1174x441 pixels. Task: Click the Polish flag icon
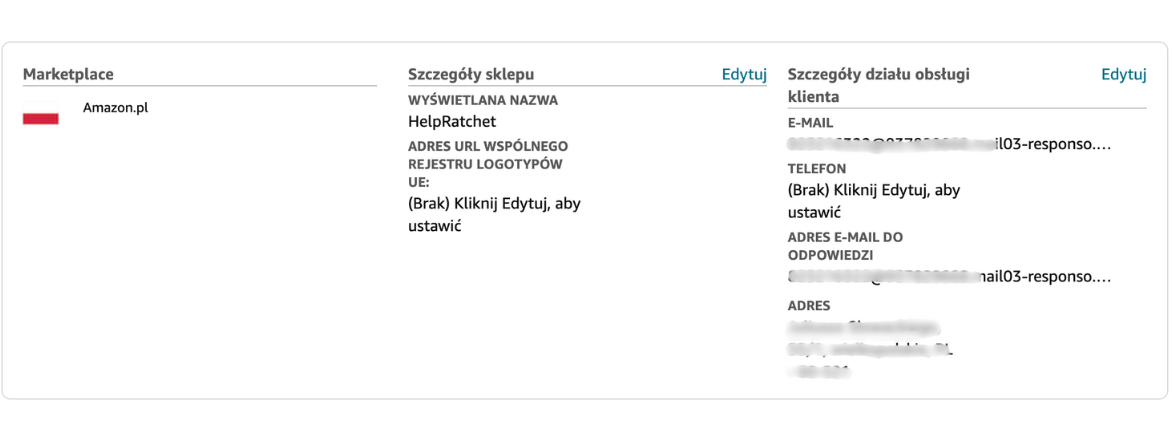tap(41, 118)
